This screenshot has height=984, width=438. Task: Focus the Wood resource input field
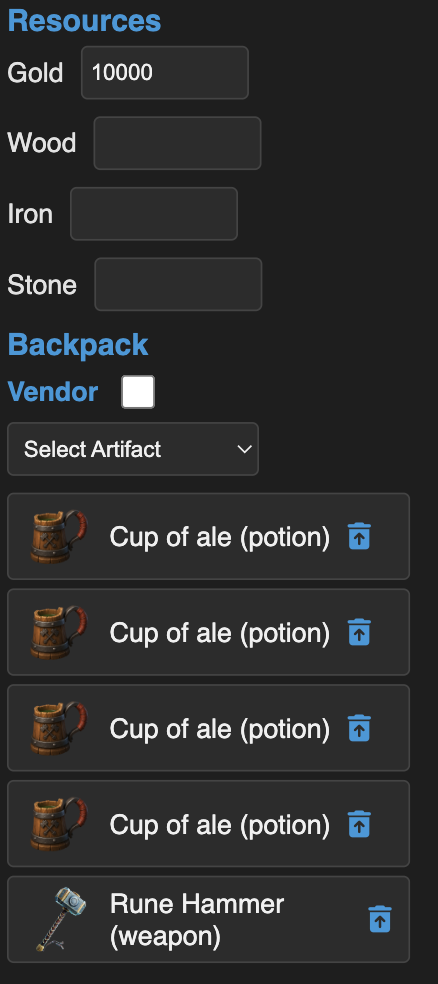pos(178,143)
